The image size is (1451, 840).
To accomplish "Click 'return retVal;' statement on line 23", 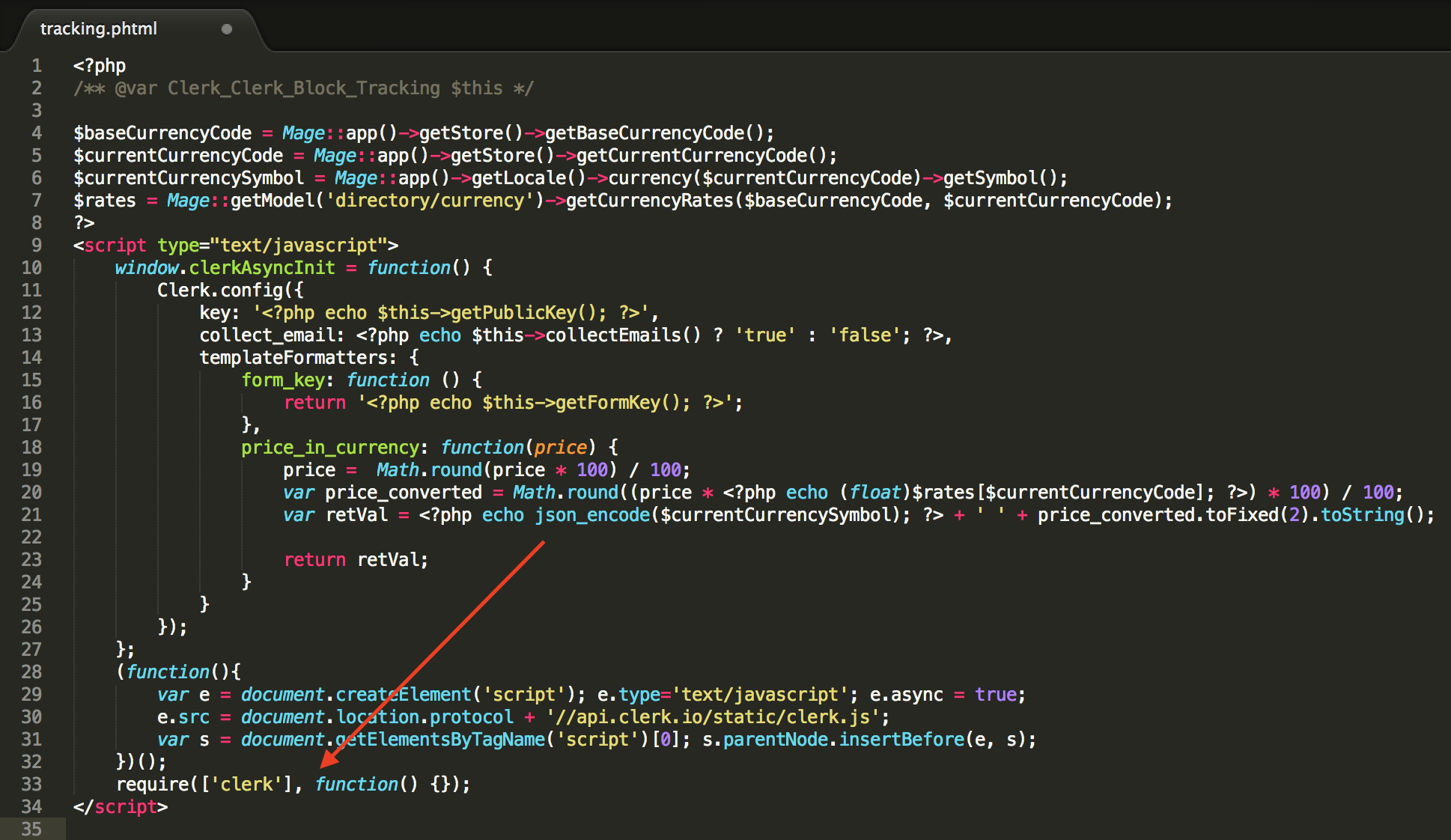I will [356, 560].
